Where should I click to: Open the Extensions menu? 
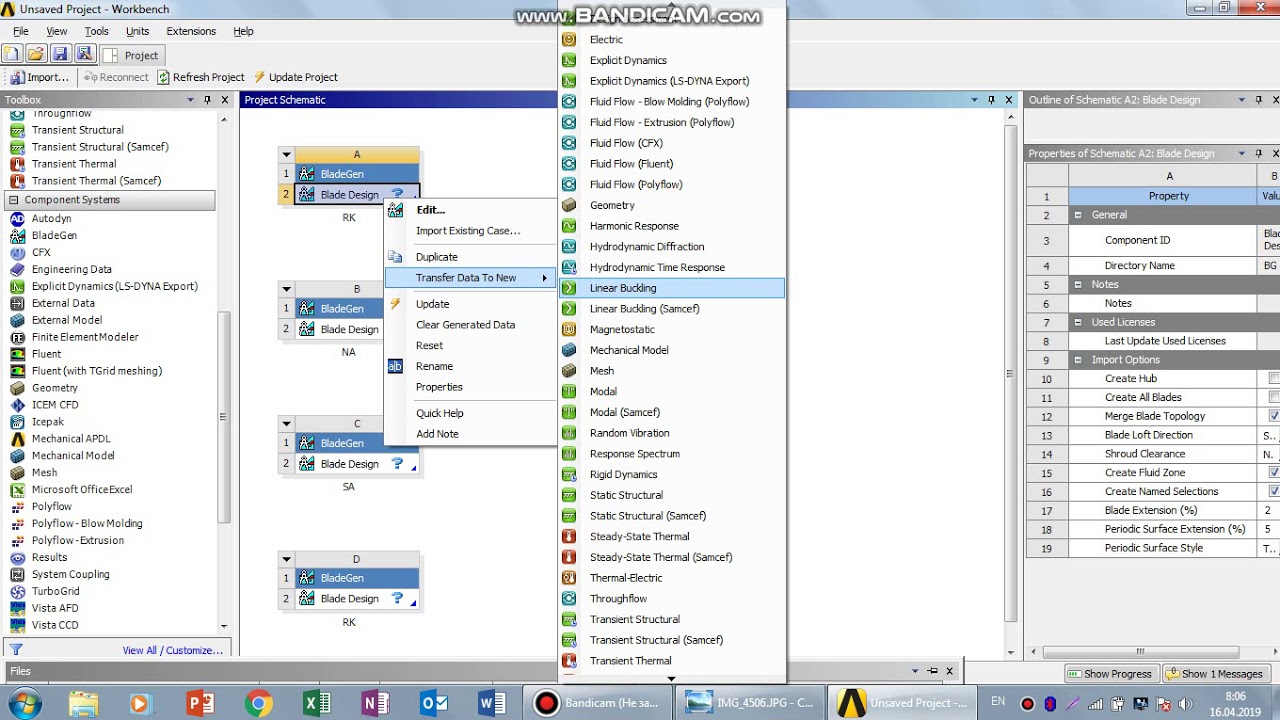click(191, 31)
